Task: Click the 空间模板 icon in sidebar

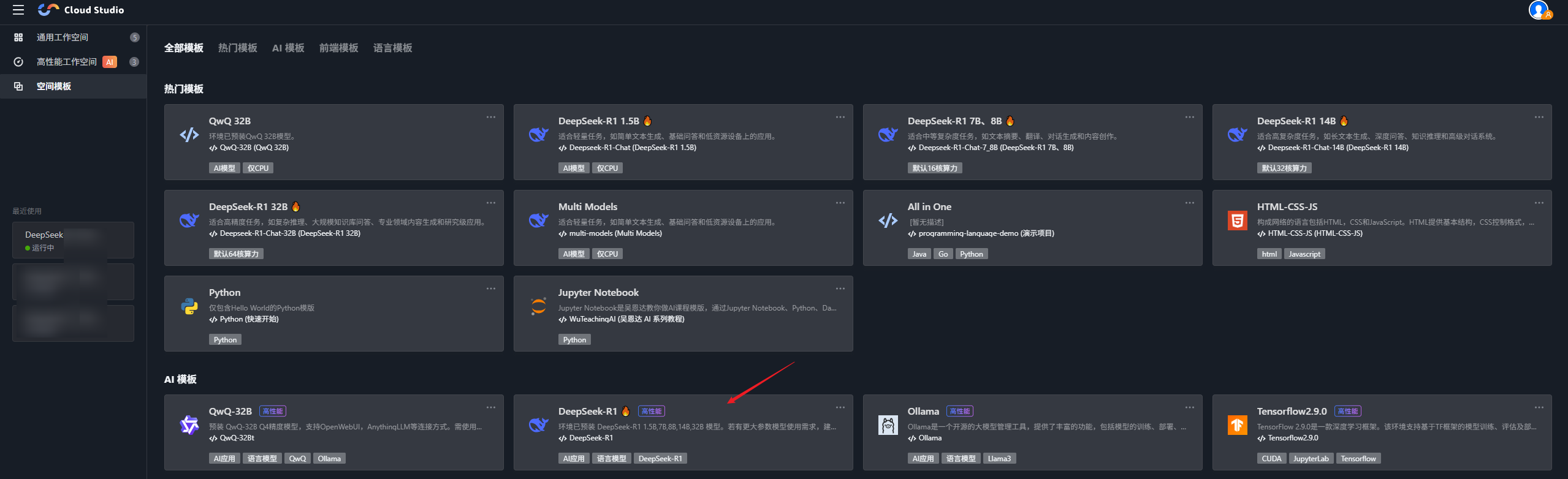Action: [x=18, y=86]
